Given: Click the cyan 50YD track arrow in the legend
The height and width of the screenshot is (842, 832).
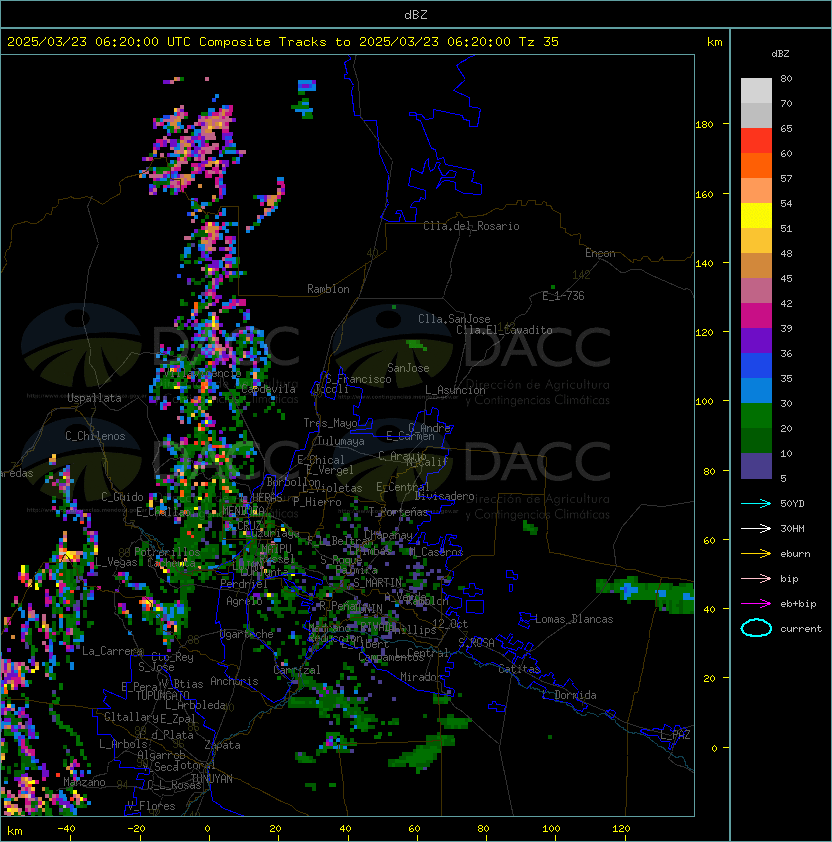Looking at the screenshot, I should (756, 503).
